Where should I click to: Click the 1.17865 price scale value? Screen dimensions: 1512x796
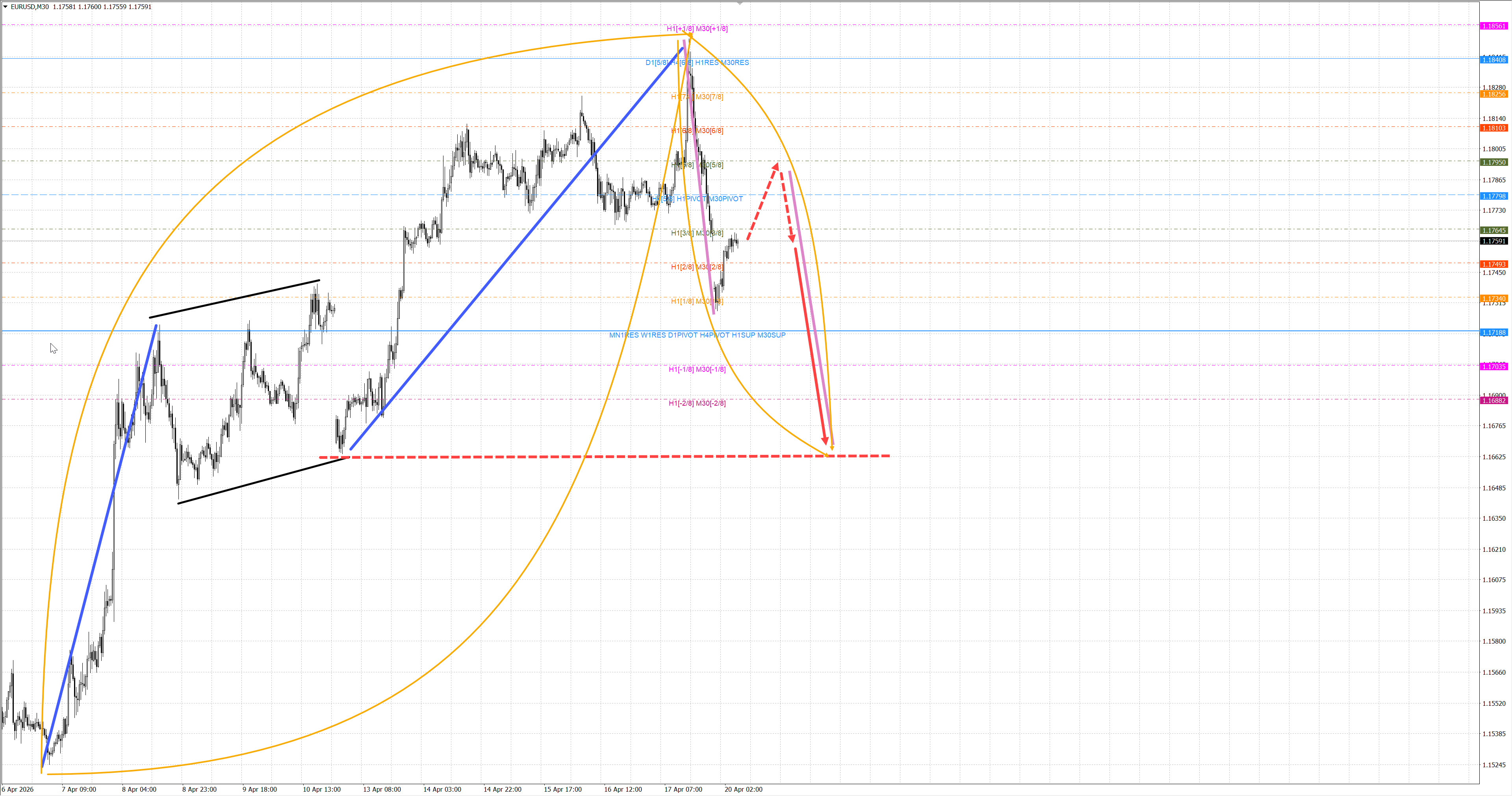coord(1494,180)
